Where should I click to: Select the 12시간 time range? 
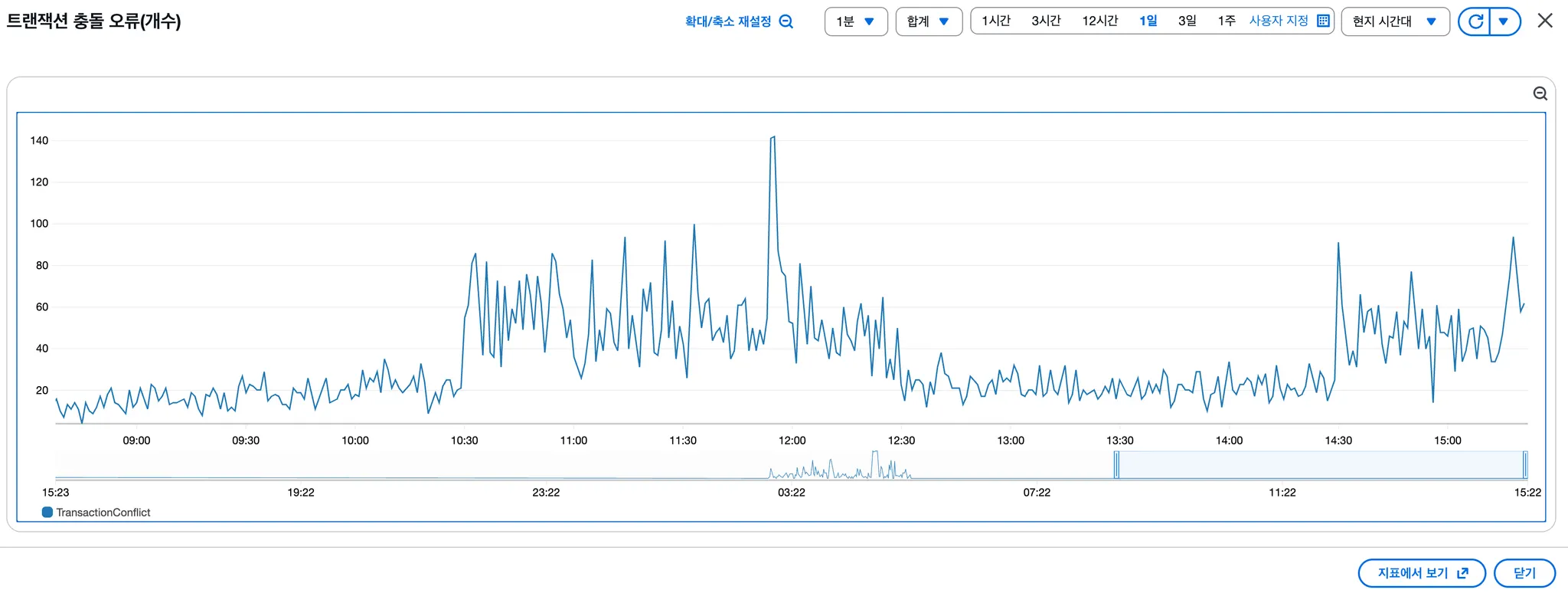tap(1100, 21)
